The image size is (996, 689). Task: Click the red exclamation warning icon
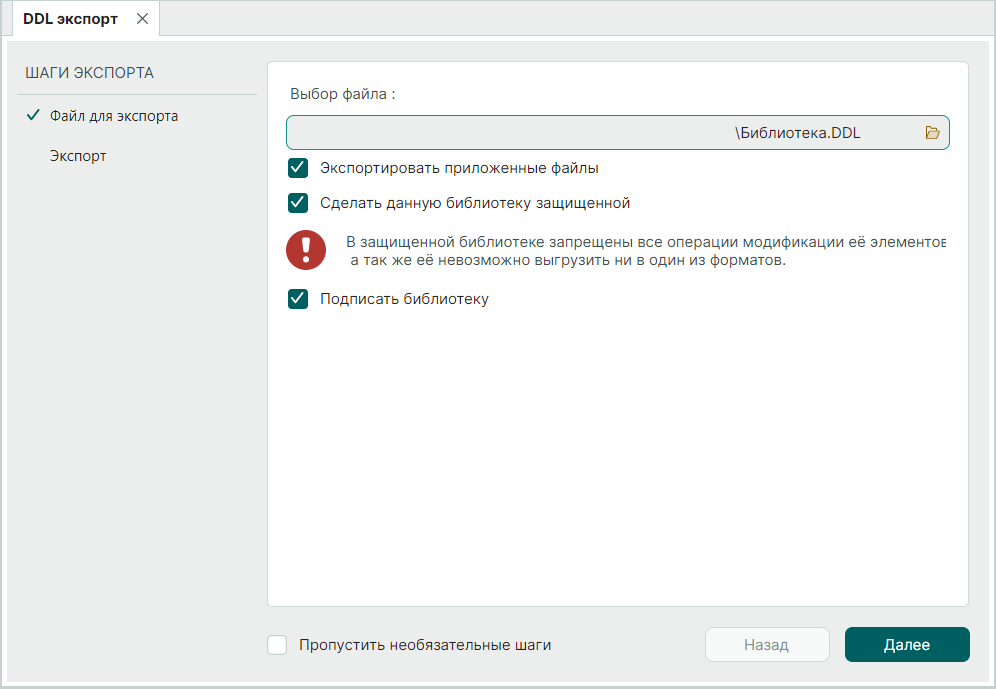click(x=306, y=250)
